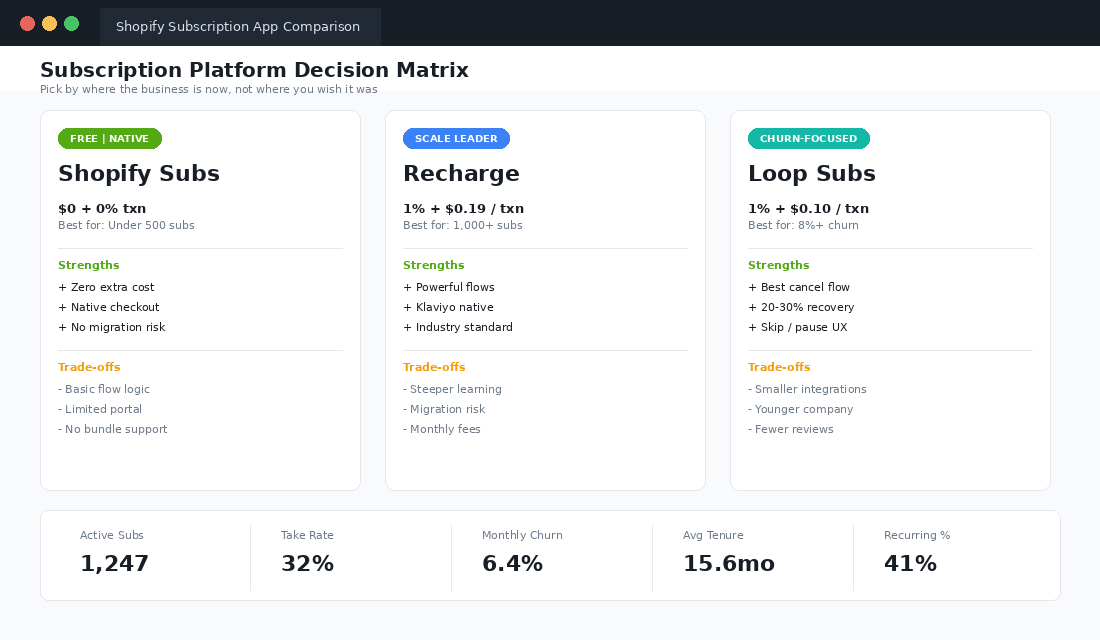Open the Loop Subs card title
Image resolution: width=1100 pixels, height=640 pixels.
click(x=812, y=173)
